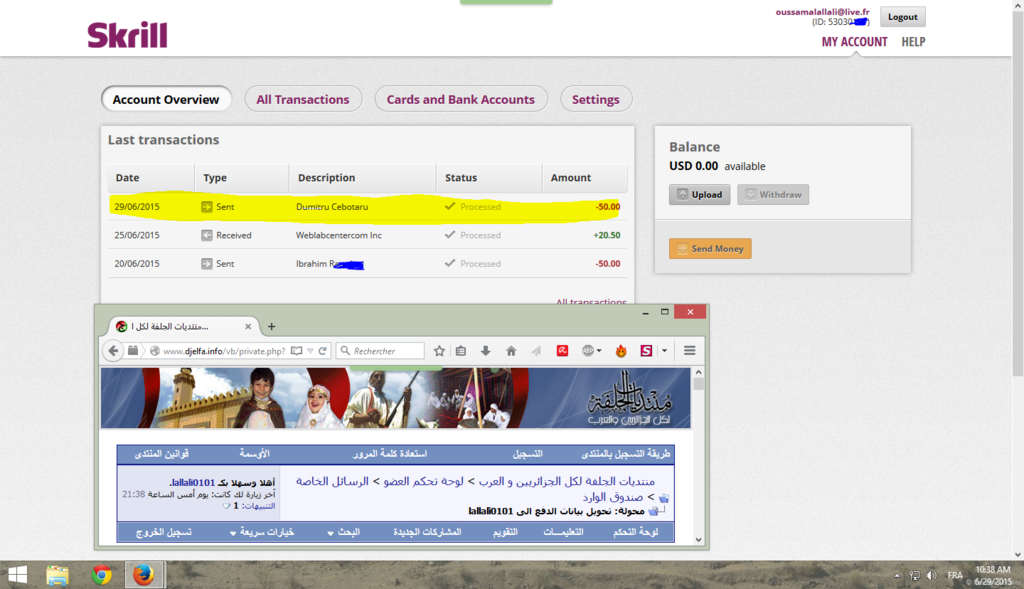Click the Withdraw button
1024x589 pixels.
click(773, 195)
